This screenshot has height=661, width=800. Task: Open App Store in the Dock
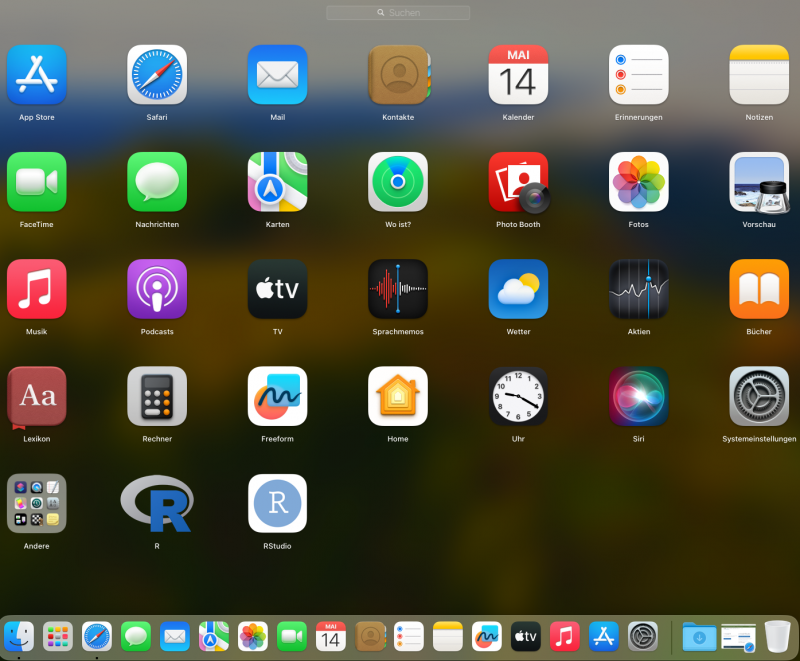pos(604,637)
